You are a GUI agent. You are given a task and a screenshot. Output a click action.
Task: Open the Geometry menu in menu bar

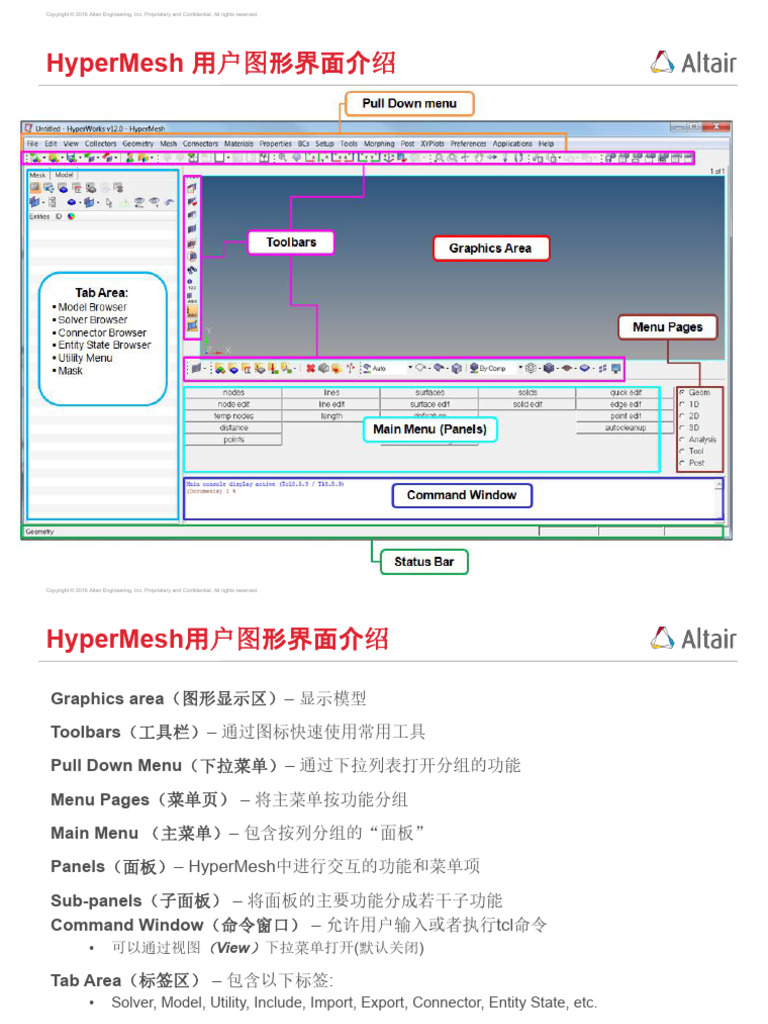tap(138, 144)
